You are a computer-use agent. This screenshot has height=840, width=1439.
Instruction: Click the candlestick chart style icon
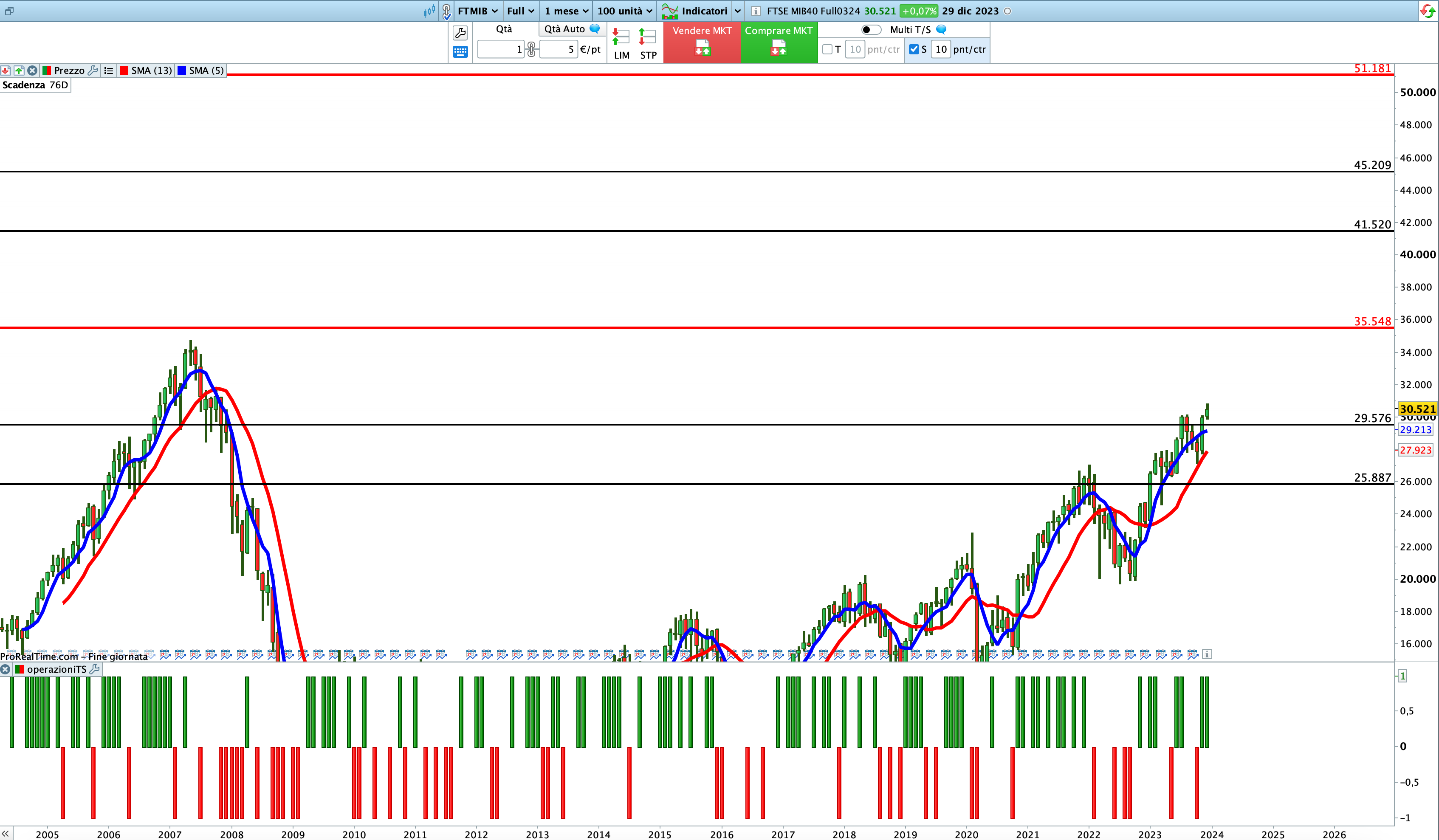tap(429, 11)
